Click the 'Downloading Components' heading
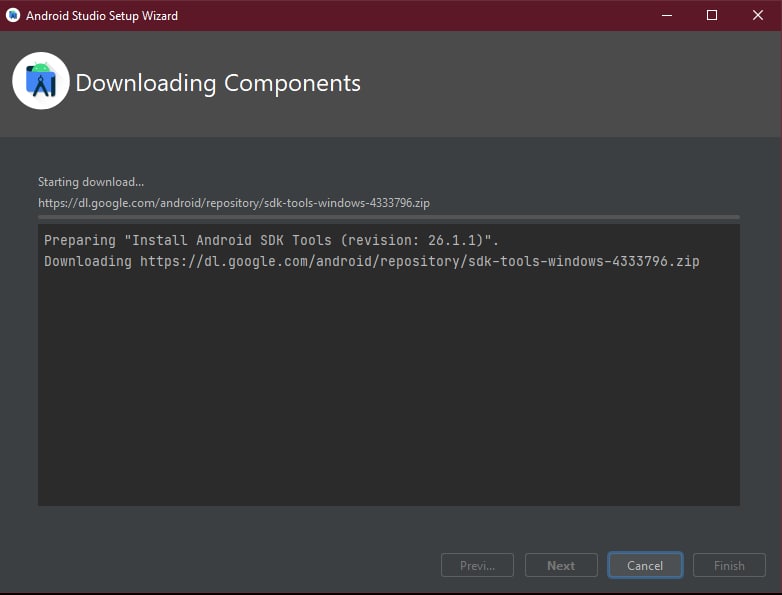The image size is (782, 595). click(x=218, y=83)
